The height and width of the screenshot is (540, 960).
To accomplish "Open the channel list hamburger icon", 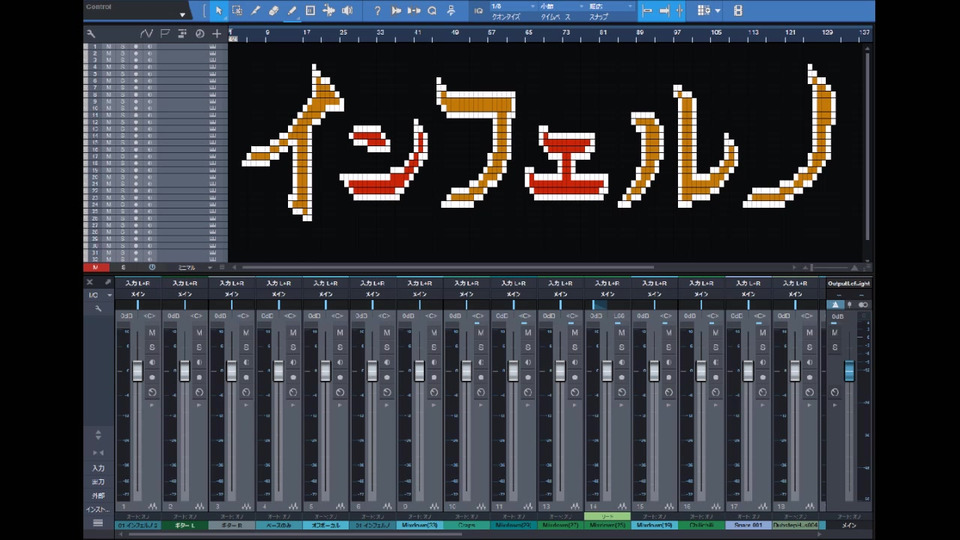I will (98, 523).
